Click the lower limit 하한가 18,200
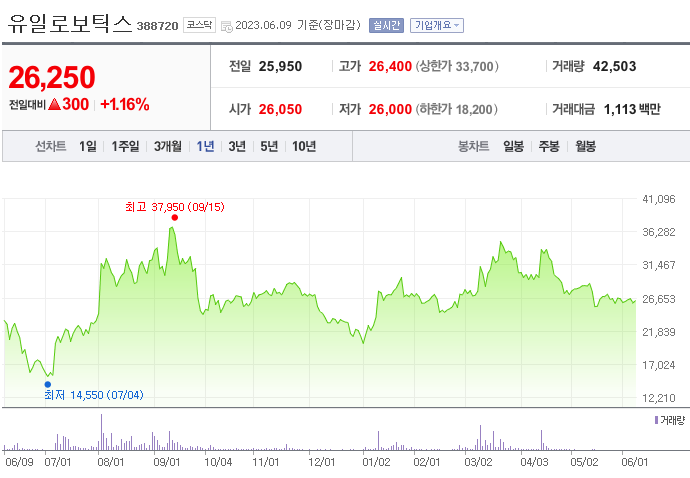690x478 pixels. pyautogui.click(x=457, y=109)
